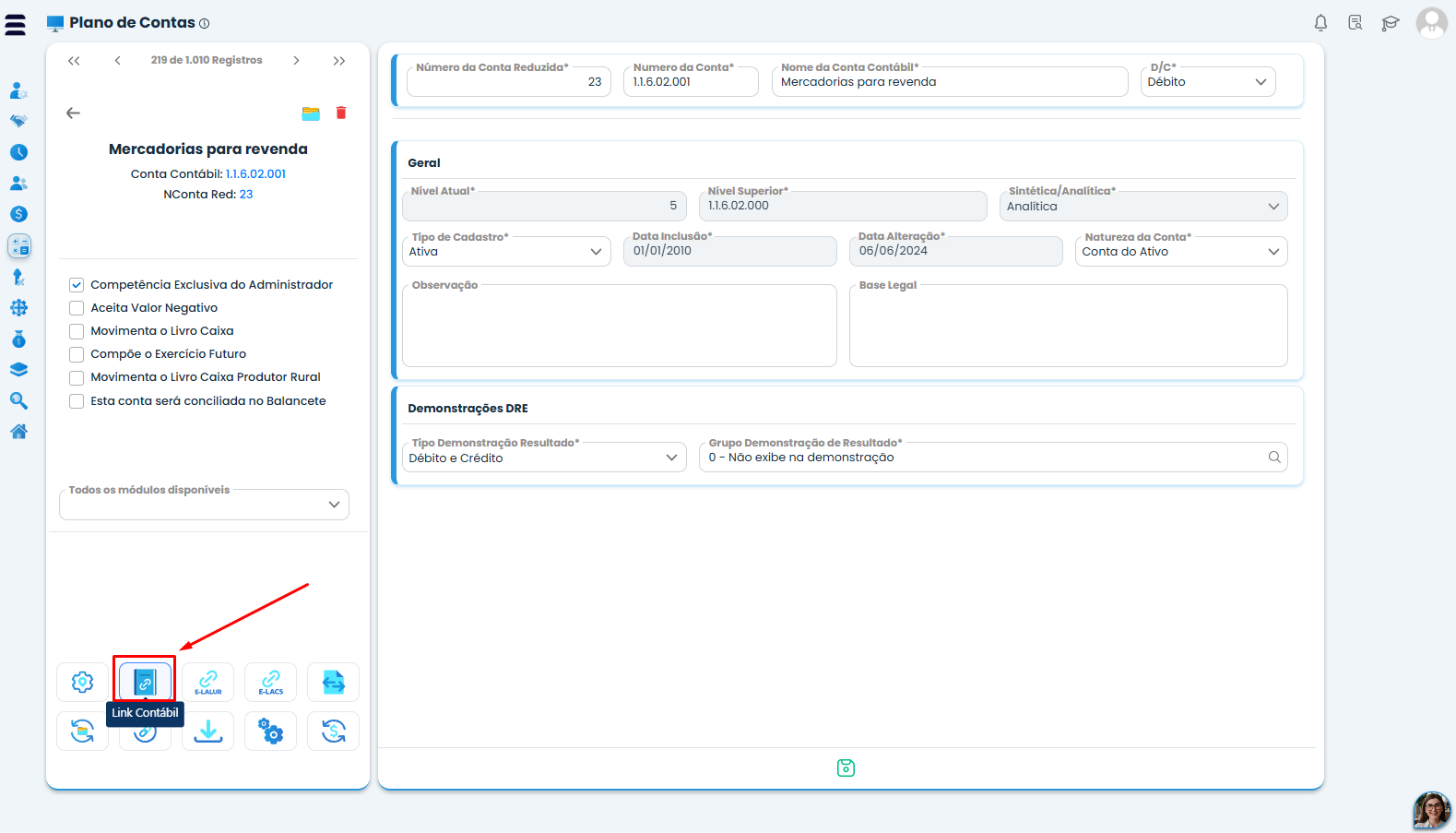Check Movimenta o Livro Caixa Produtor Rural
The image size is (1456, 833).
pos(77,377)
